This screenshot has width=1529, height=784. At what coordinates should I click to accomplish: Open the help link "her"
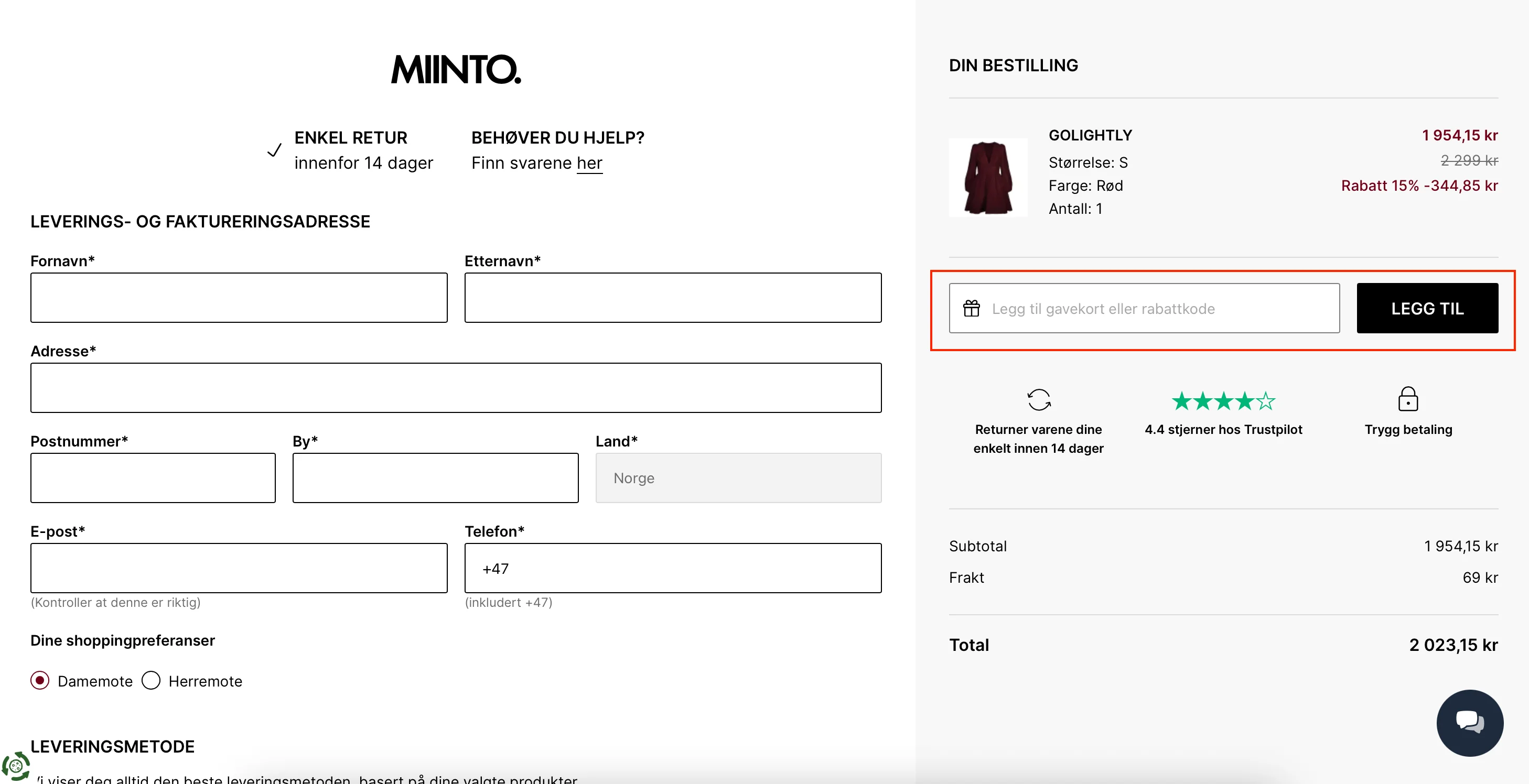tap(589, 163)
